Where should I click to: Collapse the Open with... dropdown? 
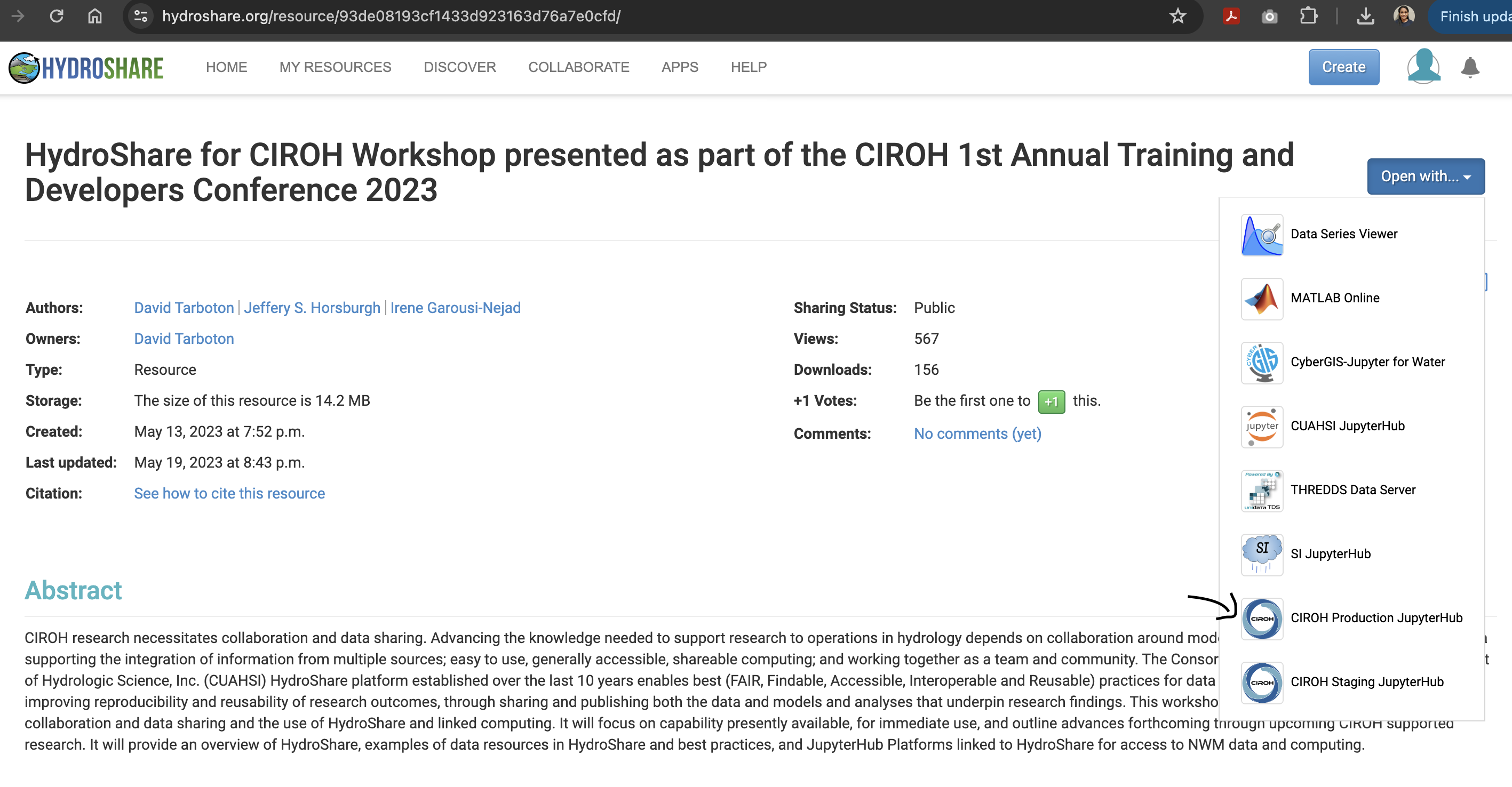tap(1426, 176)
